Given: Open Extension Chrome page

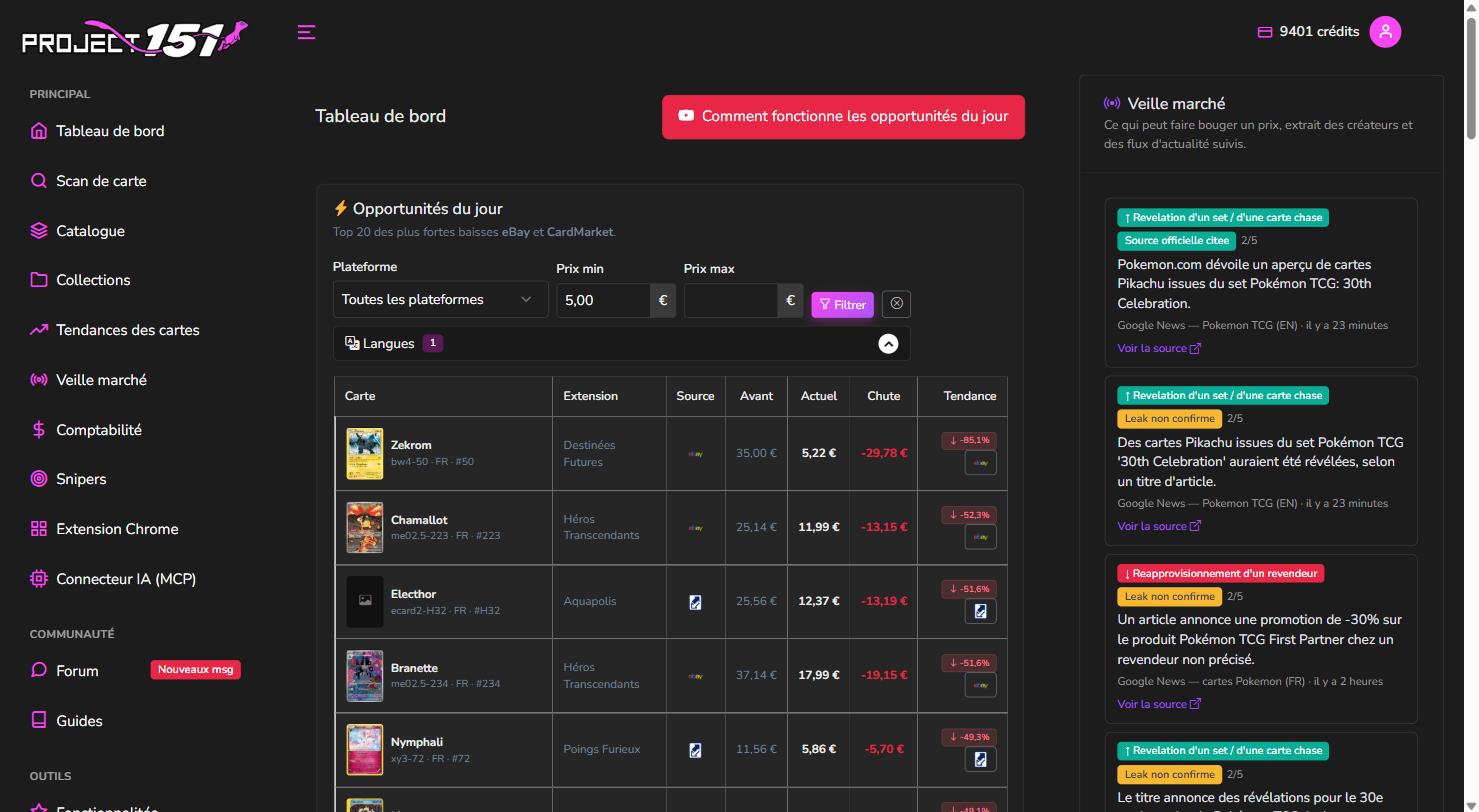Looking at the screenshot, I should [117, 529].
